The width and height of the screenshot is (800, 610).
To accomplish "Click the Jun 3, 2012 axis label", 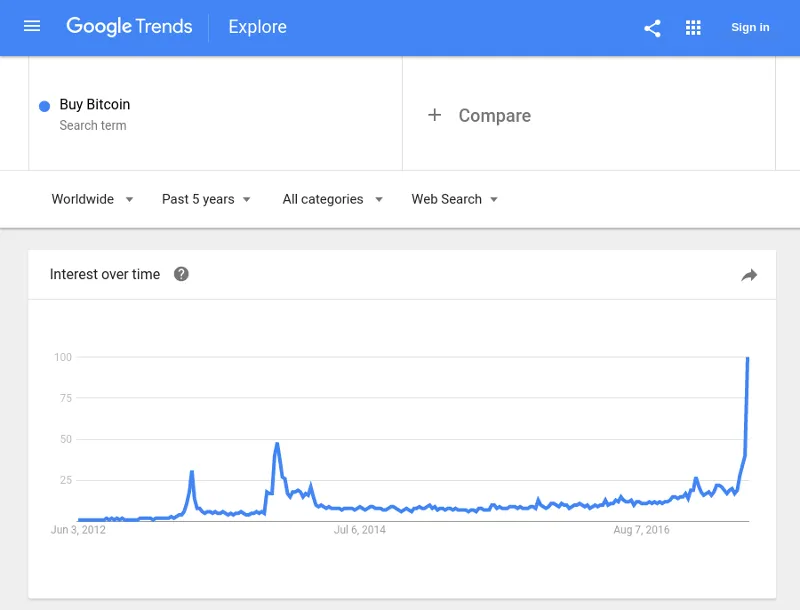I will [x=78, y=530].
